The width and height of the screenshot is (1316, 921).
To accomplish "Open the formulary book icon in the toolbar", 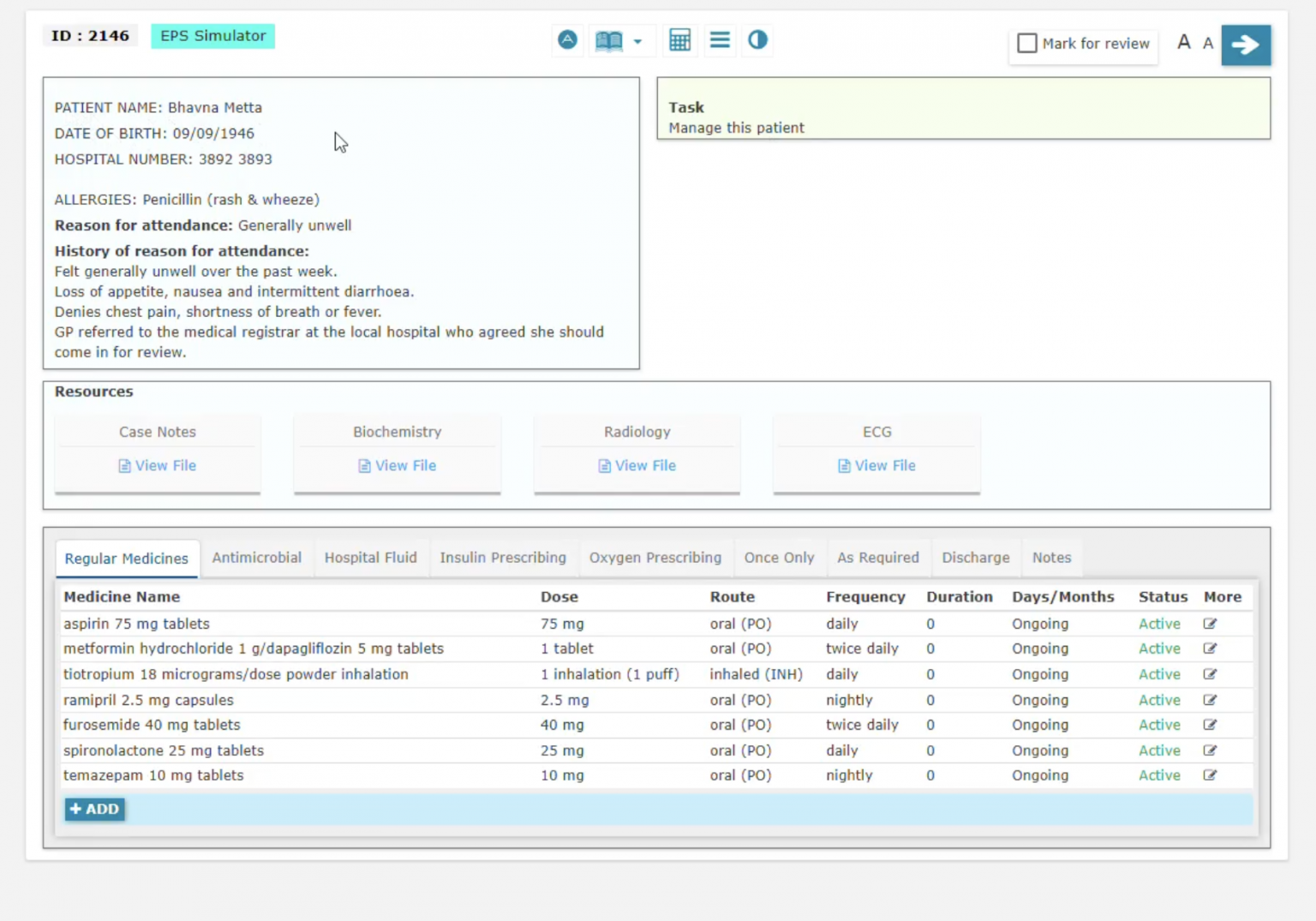I will (609, 39).
